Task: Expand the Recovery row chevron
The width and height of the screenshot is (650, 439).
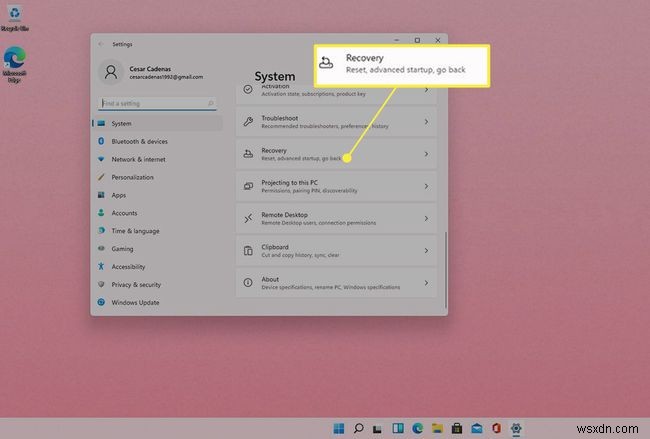Action: 426,154
